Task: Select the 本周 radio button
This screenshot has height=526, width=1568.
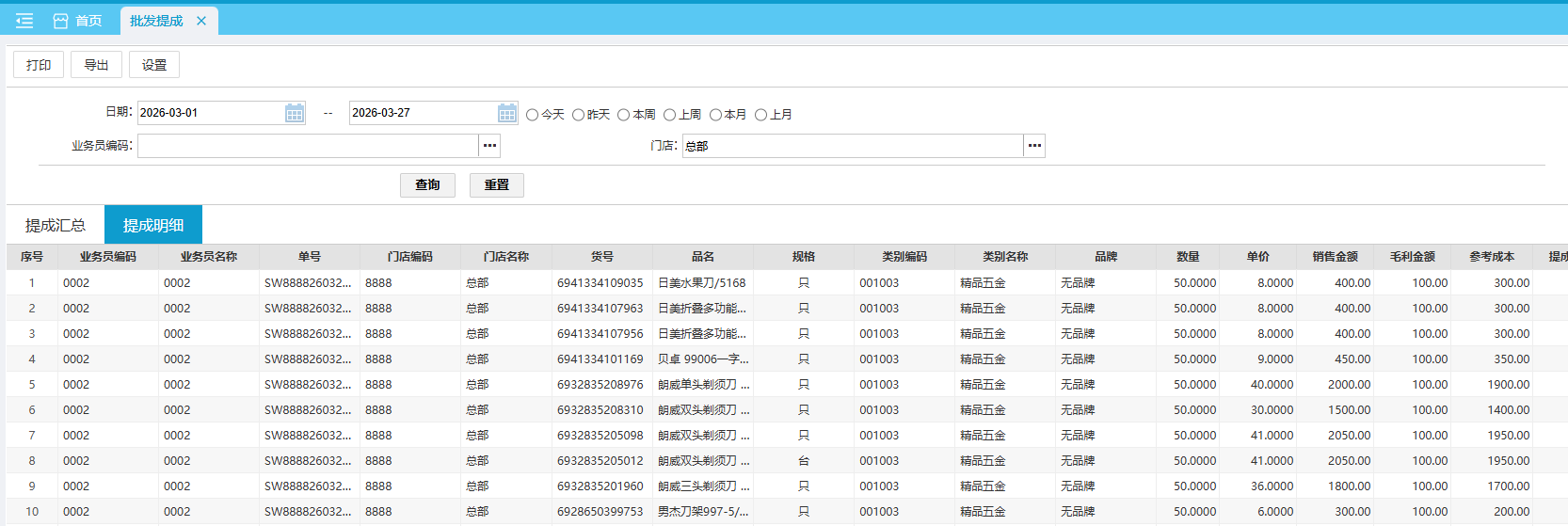Action: tap(624, 115)
